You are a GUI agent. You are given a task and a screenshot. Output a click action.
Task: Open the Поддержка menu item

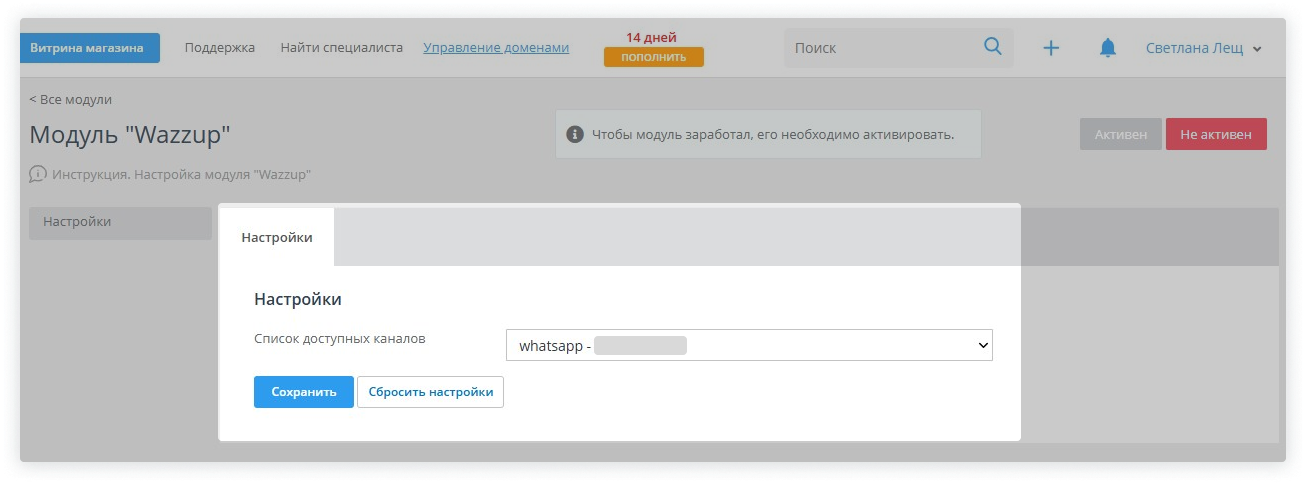[x=220, y=47]
